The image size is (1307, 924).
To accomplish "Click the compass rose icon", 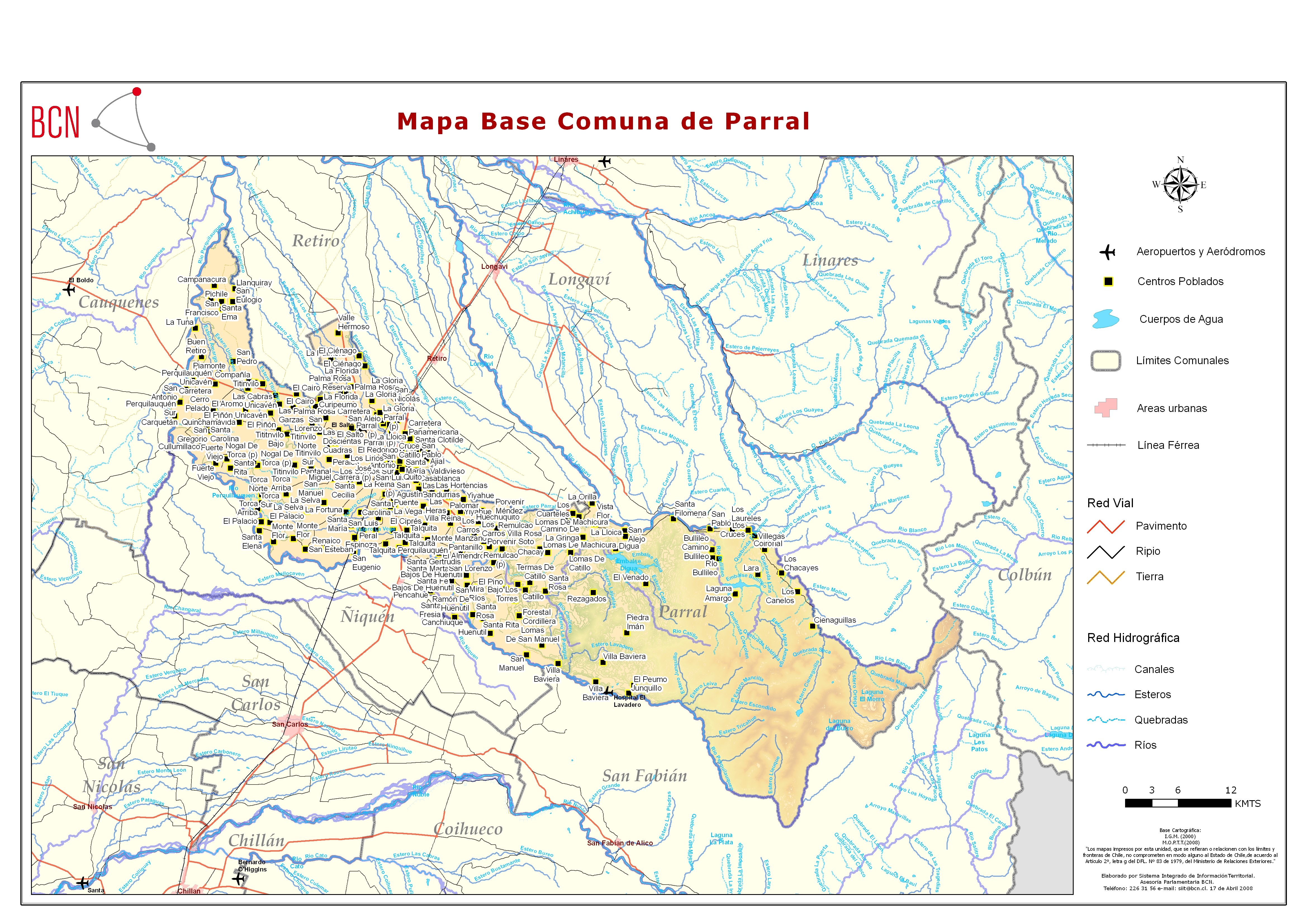I will pos(1180,185).
